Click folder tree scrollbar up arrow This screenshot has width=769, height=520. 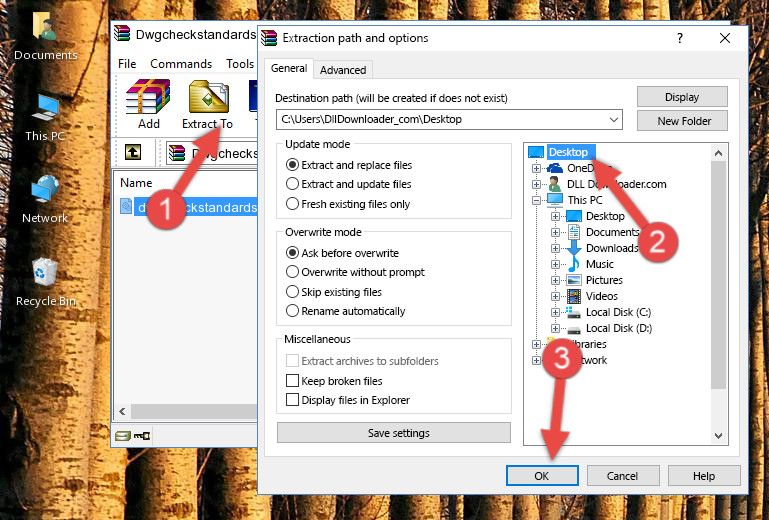coord(718,153)
